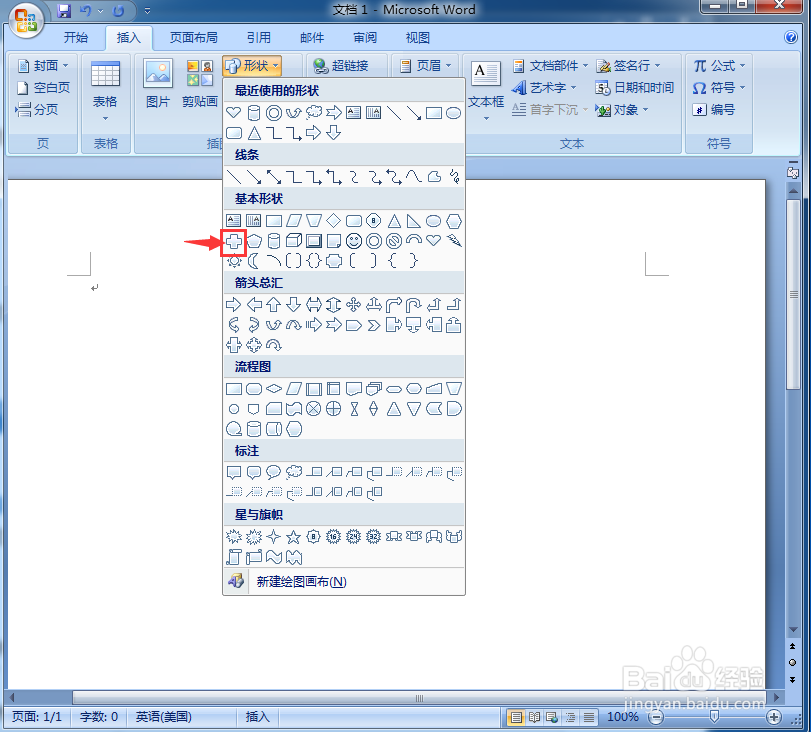The height and width of the screenshot is (732, 811).
Task: Insert a Blank Page
Action: 43,88
